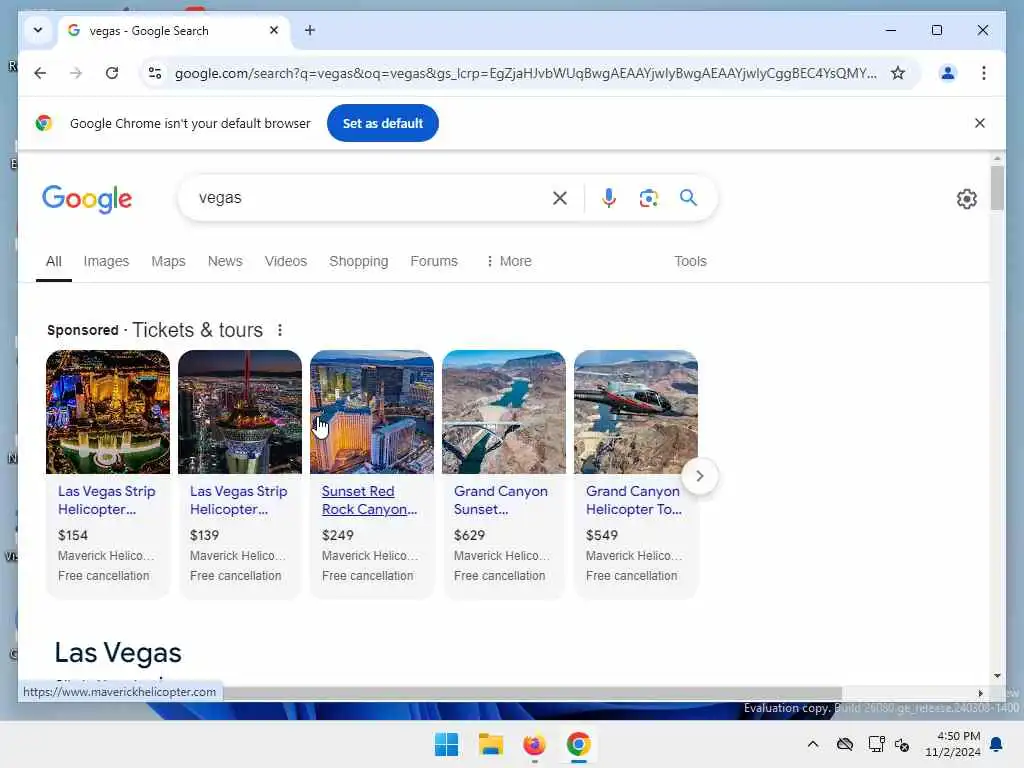Expand the More search filters
This screenshot has height=768, width=1024.
click(509, 261)
